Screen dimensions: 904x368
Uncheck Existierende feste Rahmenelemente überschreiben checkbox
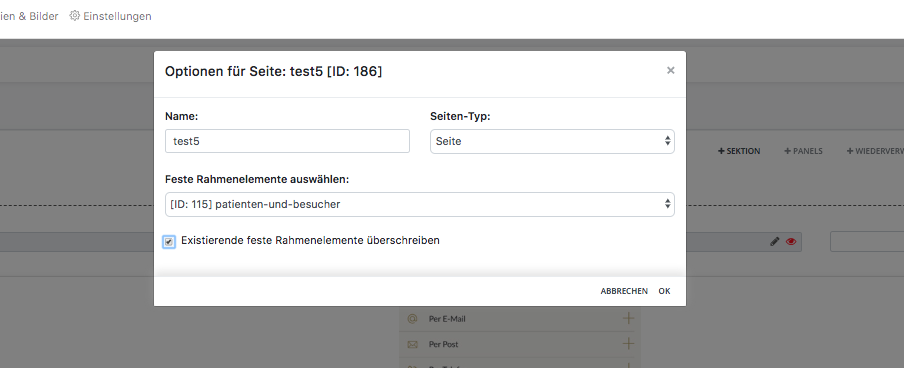coord(169,242)
